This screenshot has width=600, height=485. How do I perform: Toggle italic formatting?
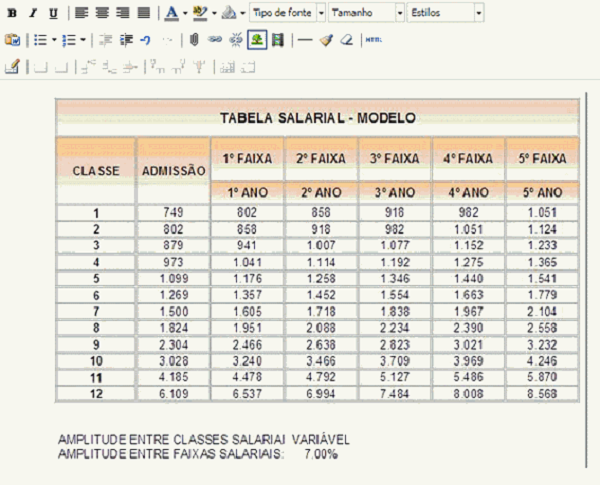point(32,13)
